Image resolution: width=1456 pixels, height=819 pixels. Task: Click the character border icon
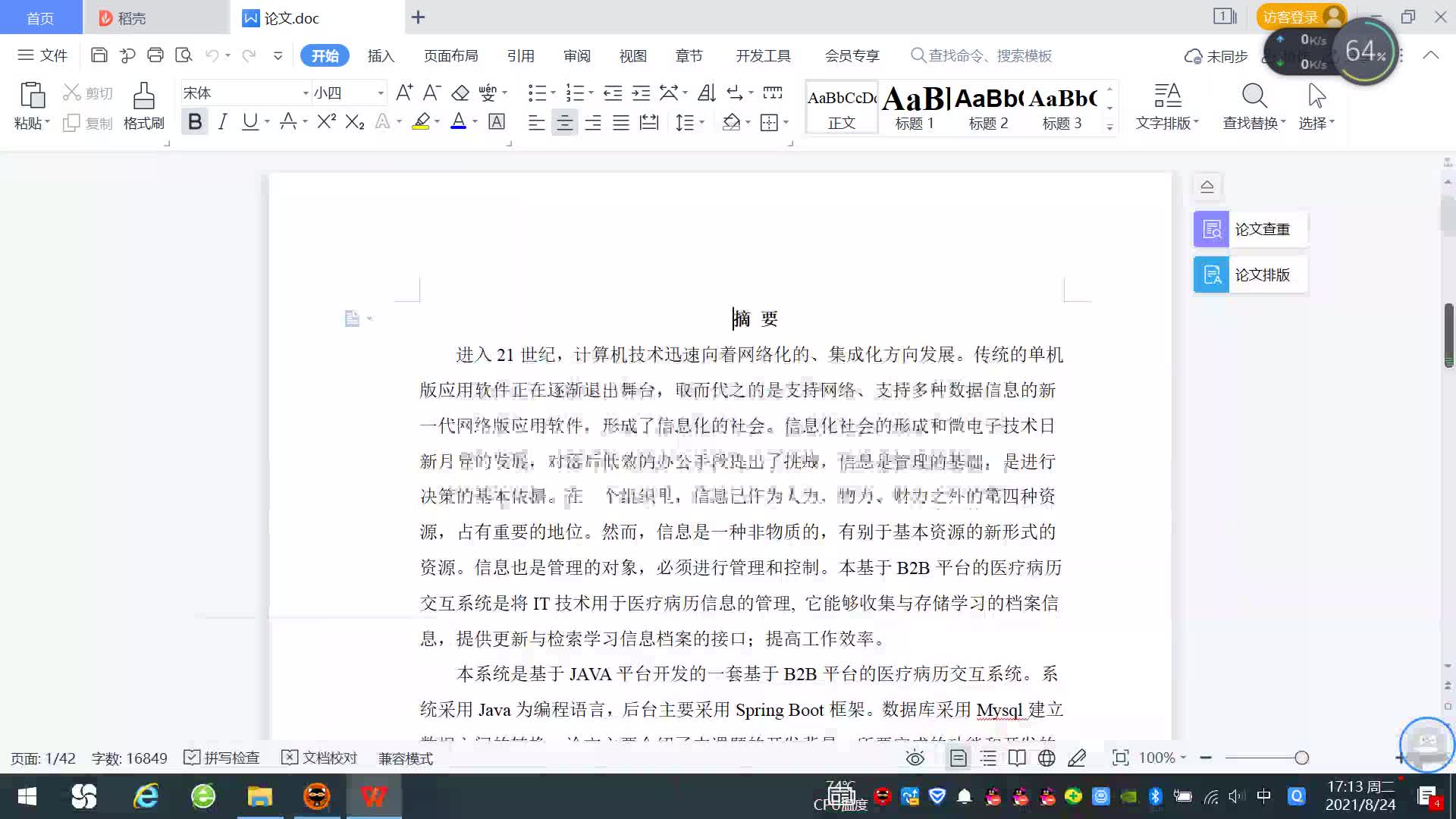pos(497,121)
